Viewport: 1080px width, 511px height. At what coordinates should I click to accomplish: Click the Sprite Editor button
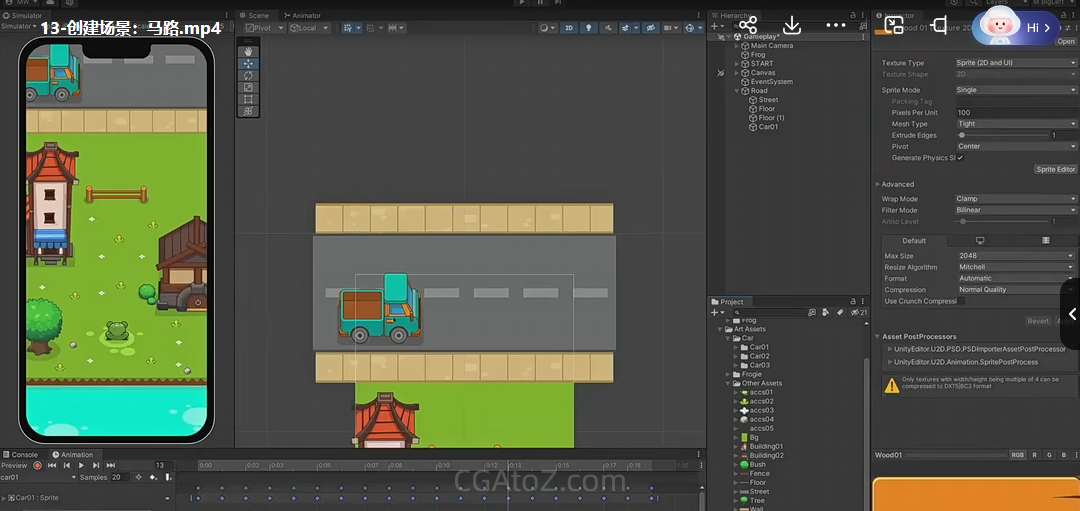pyautogui.click(x=1055, y=169)
